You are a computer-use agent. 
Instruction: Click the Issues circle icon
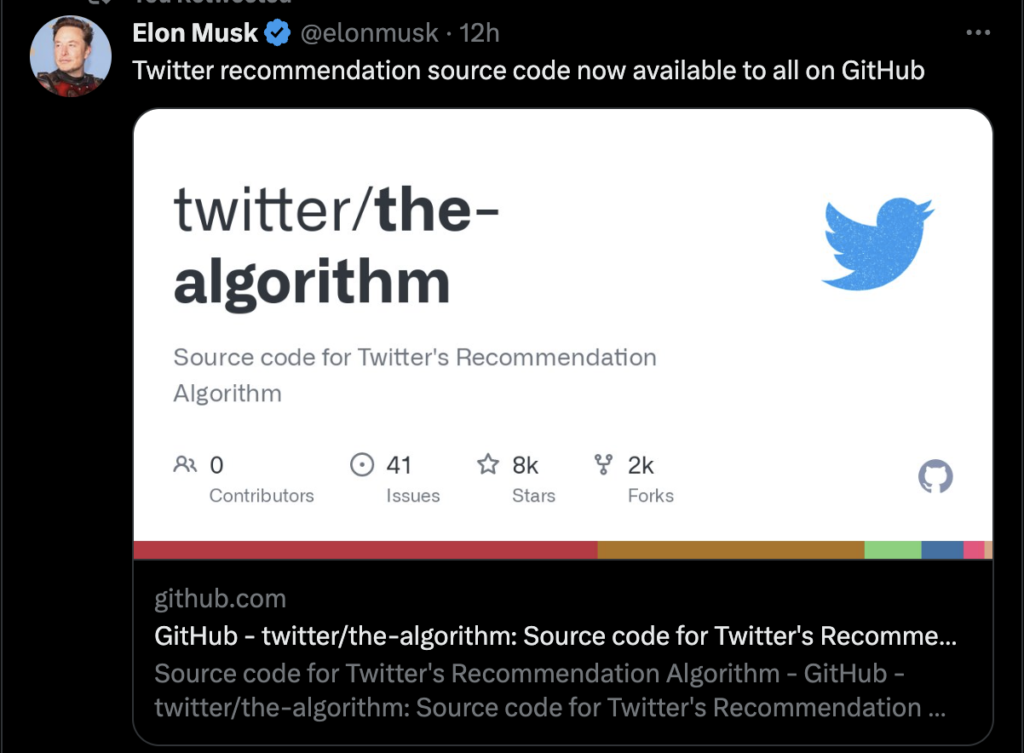362,464
